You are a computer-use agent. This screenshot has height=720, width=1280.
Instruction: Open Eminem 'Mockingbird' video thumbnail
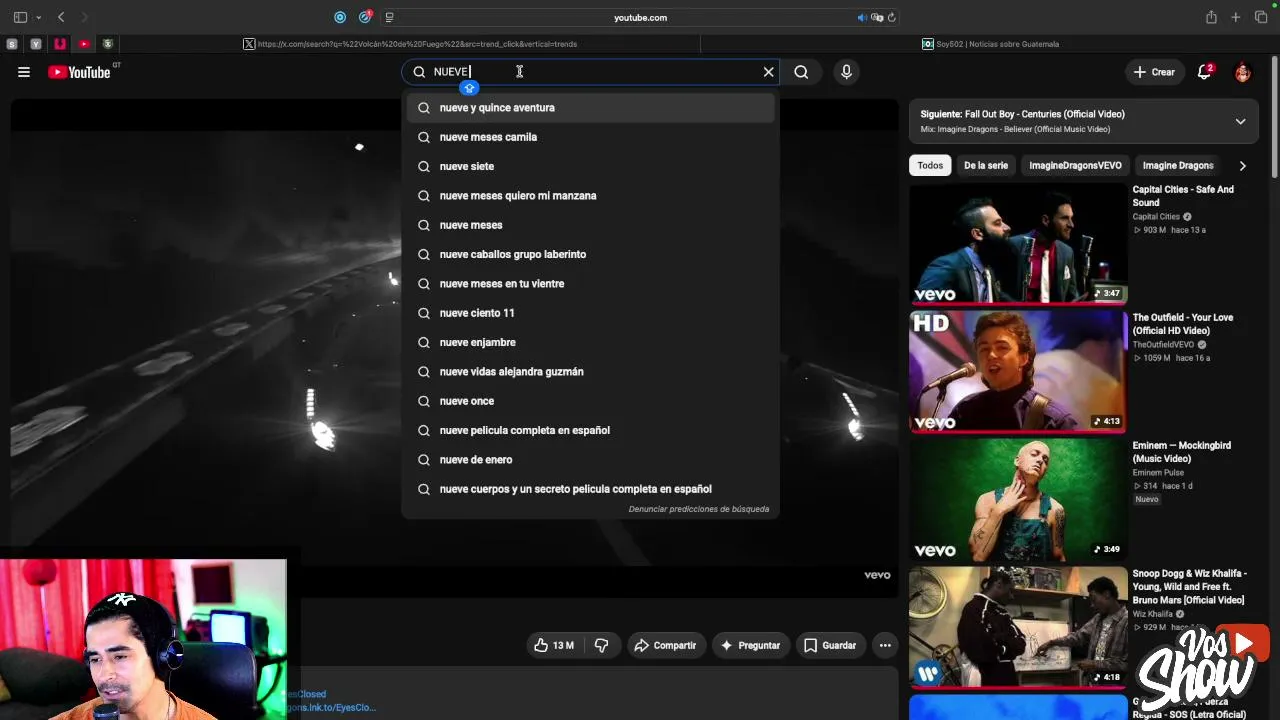coord(1018,499)
